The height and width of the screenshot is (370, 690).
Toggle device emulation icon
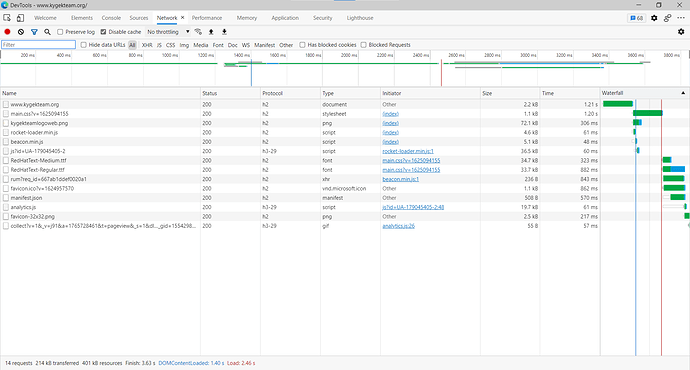coord(20,18)
